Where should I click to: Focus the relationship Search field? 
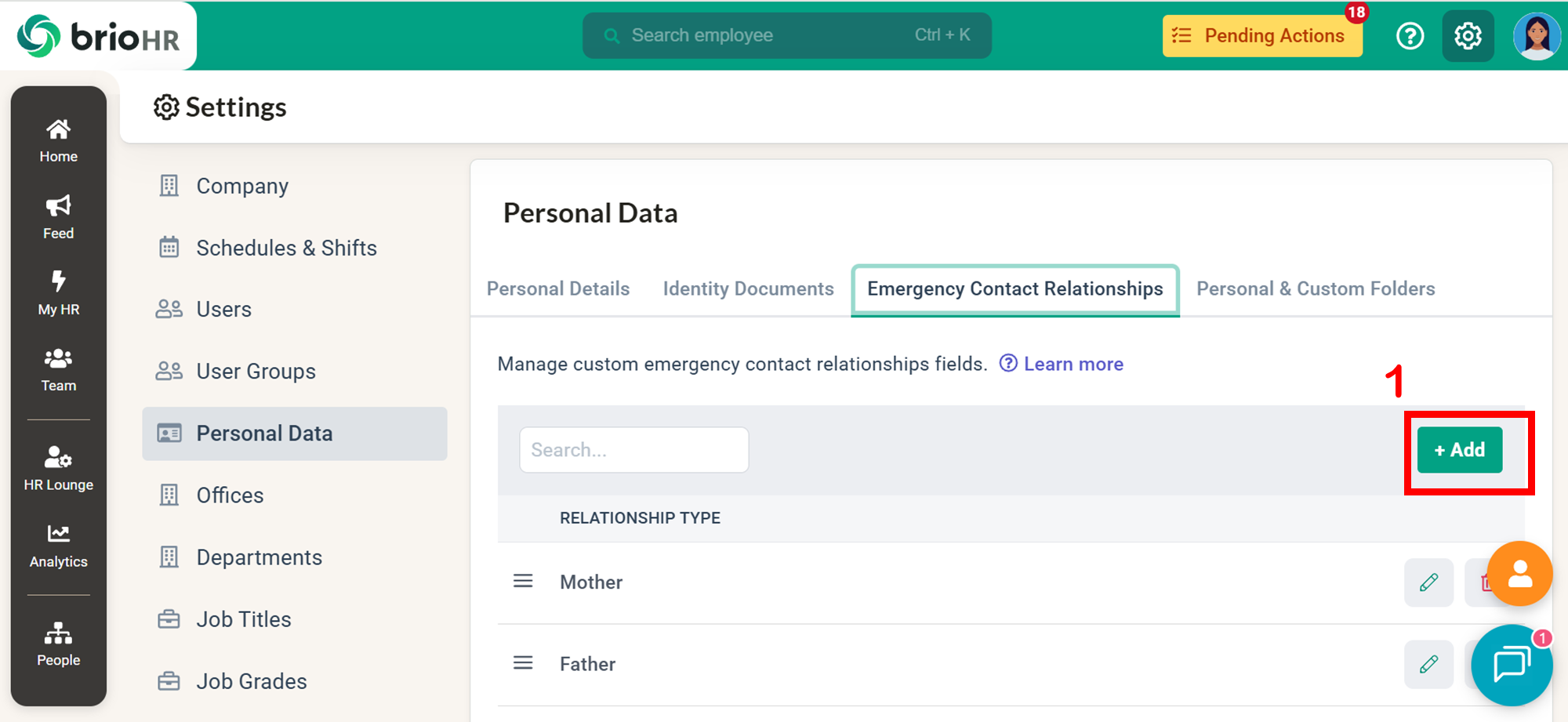pos(633,450)
